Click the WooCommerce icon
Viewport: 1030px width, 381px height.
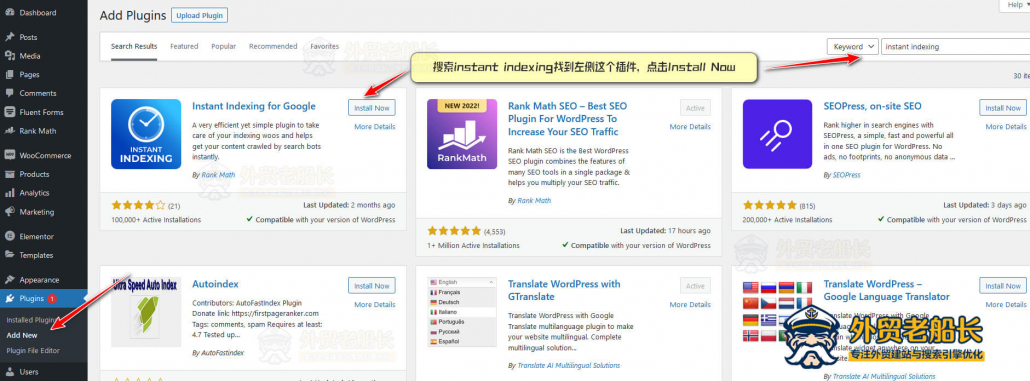[10, 156]
